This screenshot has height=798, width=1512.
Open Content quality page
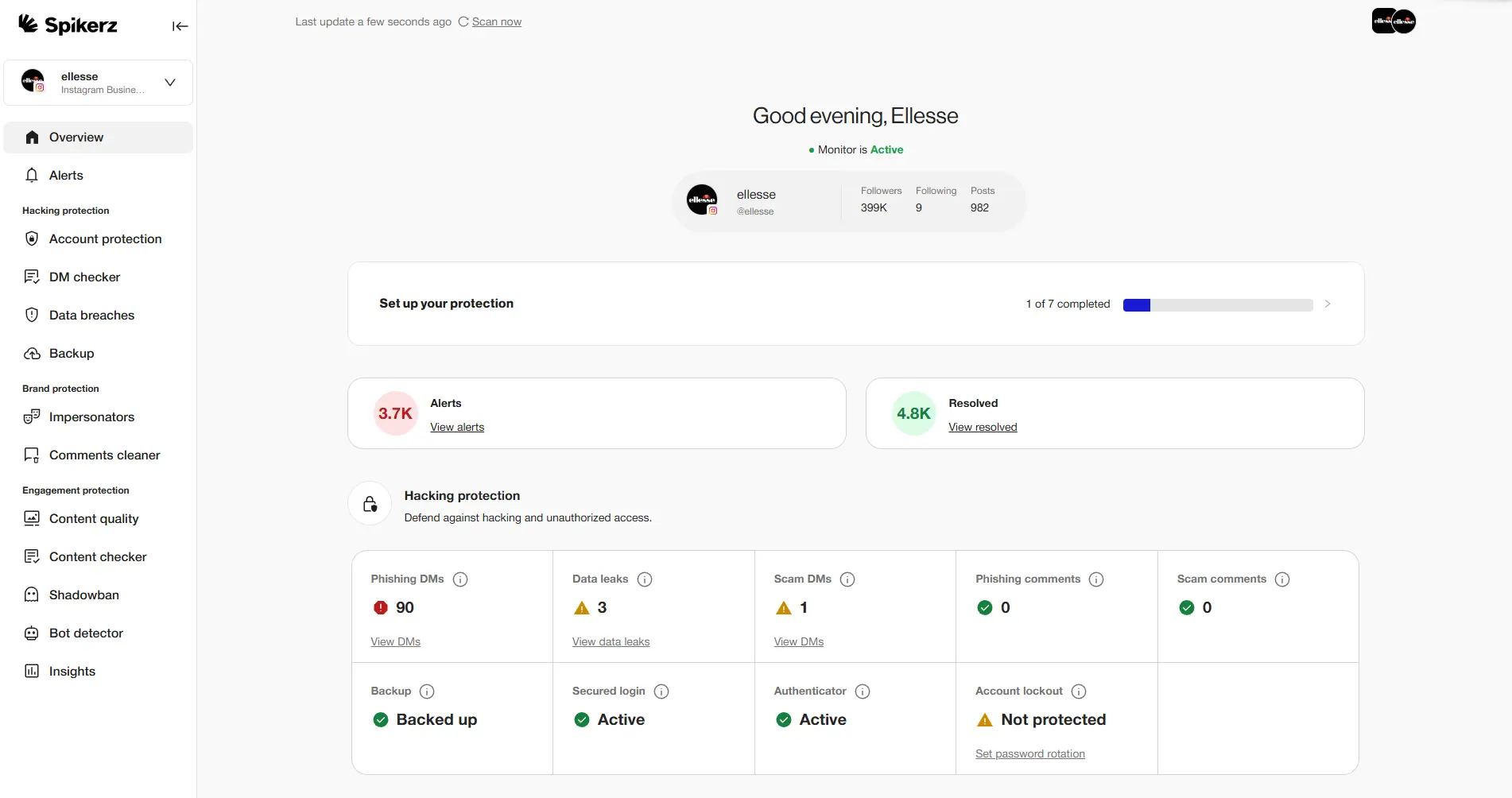pos(99,519)
